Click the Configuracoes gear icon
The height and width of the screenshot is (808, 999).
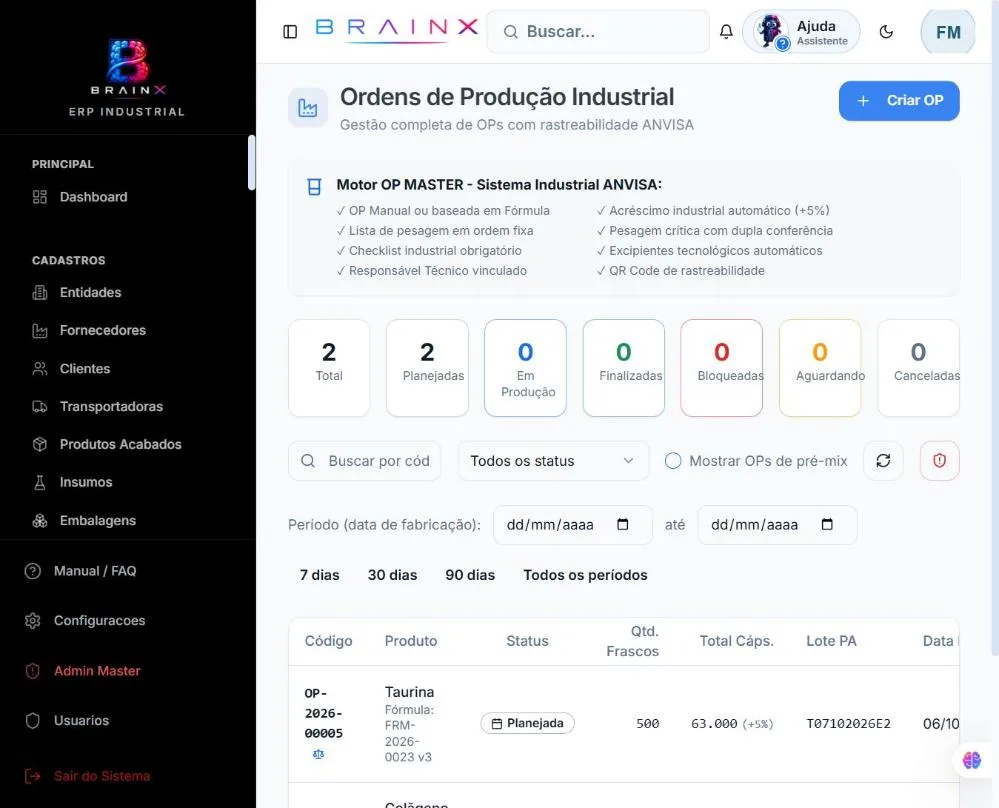pyautogui.click(x=32, y=621)
